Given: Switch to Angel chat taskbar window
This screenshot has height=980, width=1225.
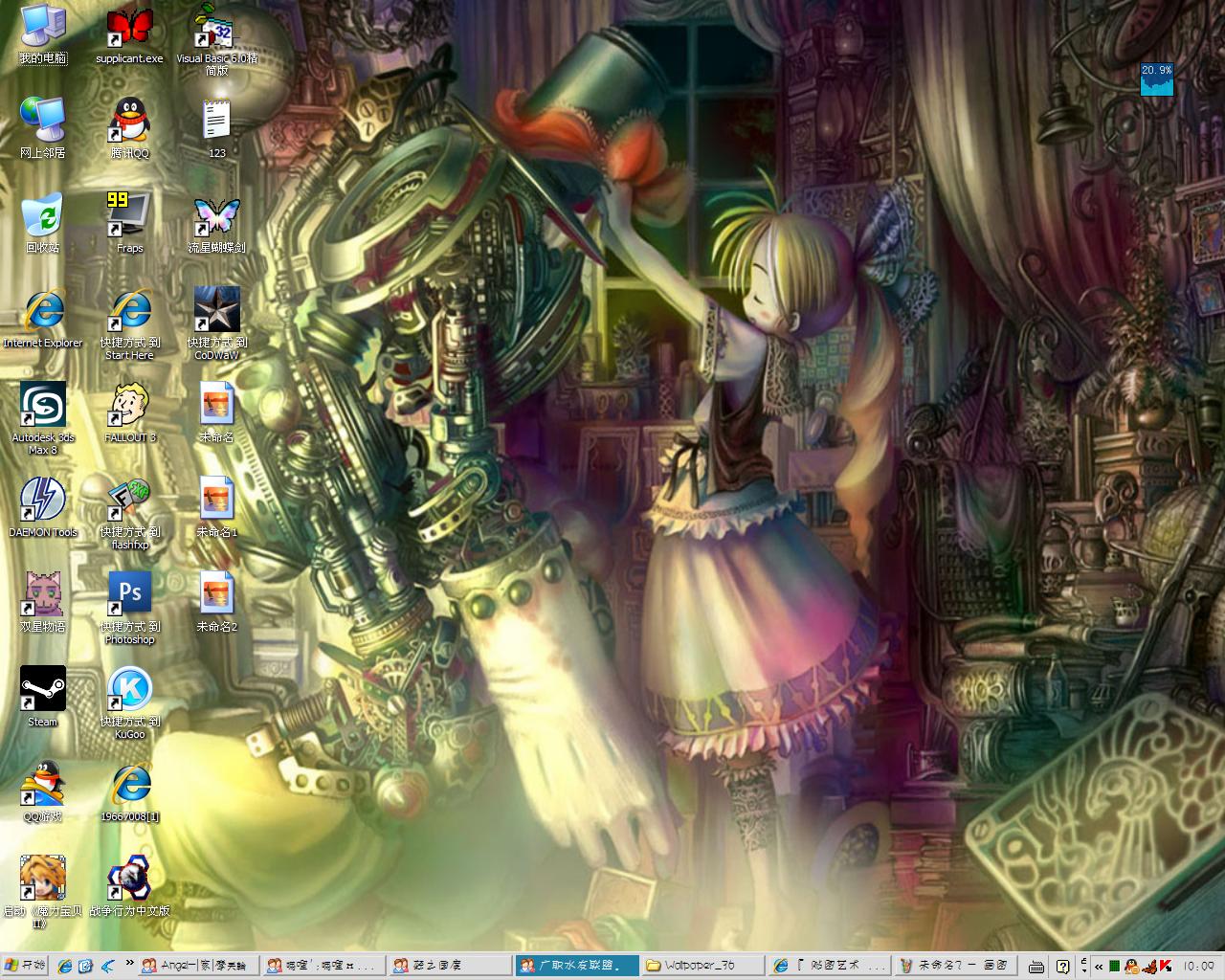Looking at the screenshot, I should pyautogui.click(x=199, y=966).
